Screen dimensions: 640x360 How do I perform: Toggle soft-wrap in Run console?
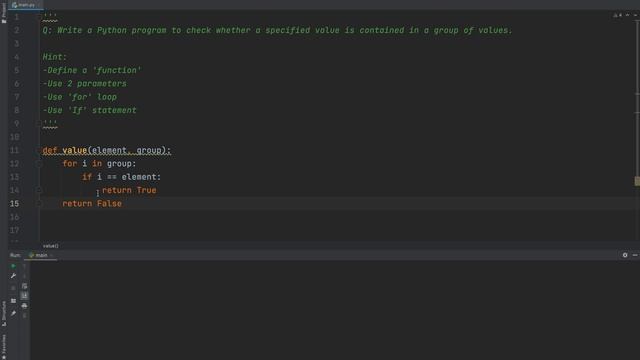click(24, 286)
